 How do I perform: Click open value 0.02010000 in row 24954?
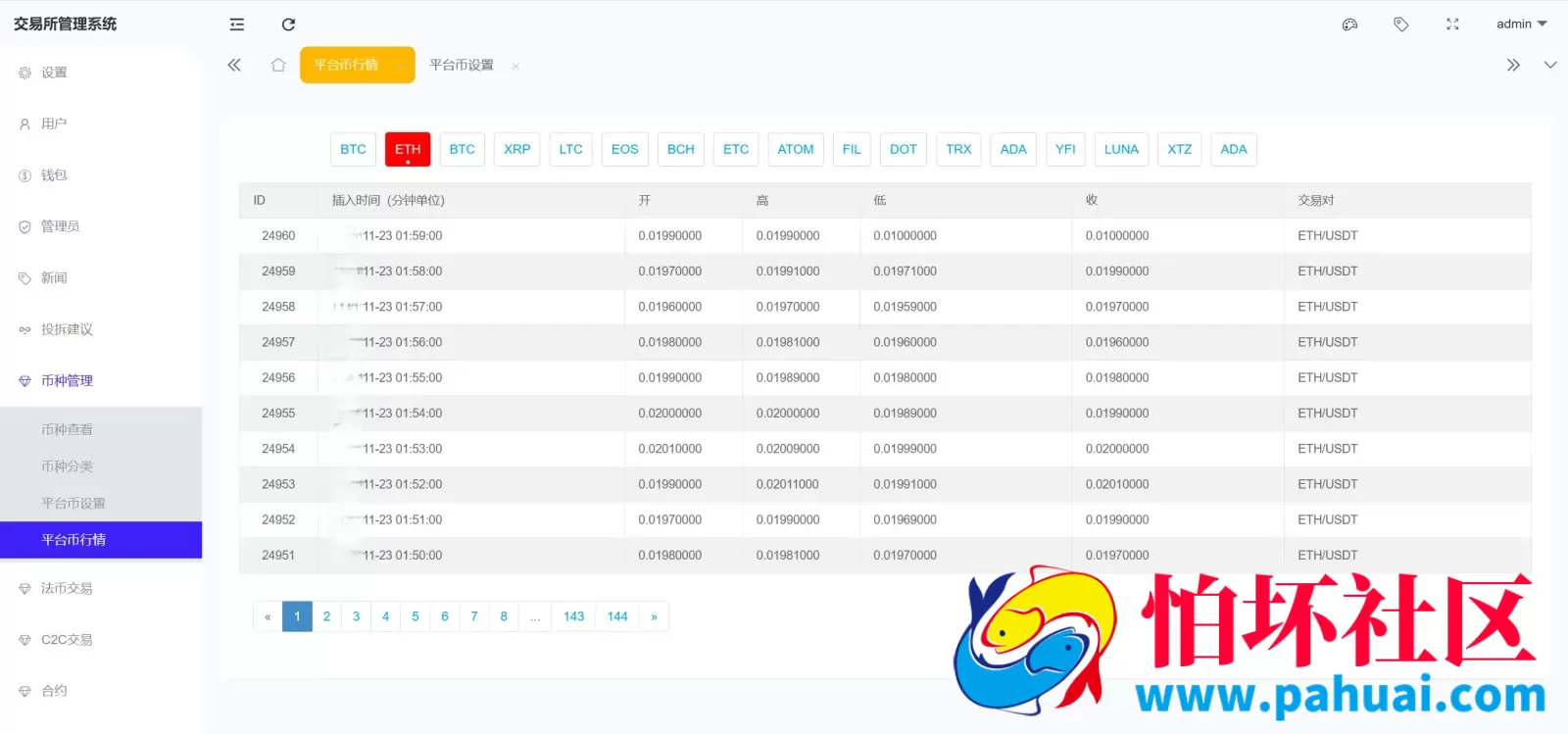pyautogui.click(x=670, y=449)
